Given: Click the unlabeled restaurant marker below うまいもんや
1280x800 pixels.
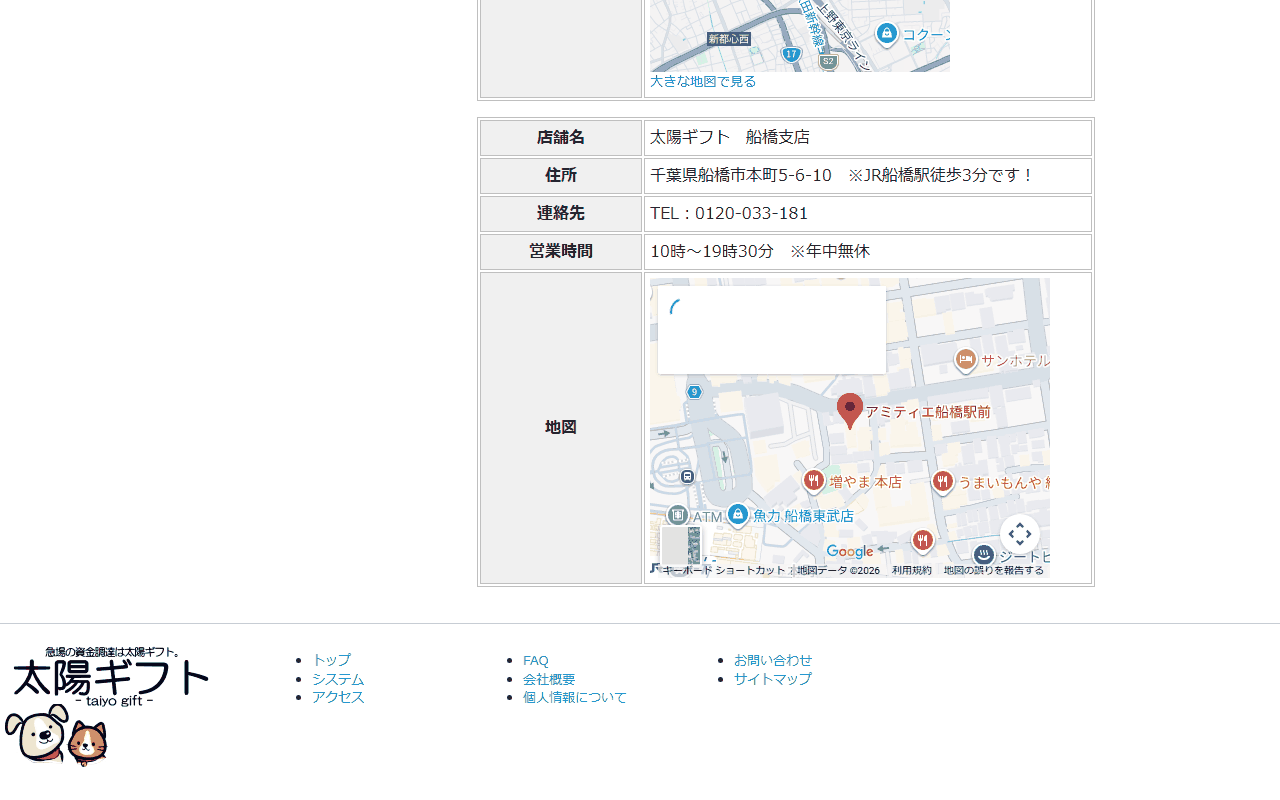Looking at the screenshot, I should (922, 542).
